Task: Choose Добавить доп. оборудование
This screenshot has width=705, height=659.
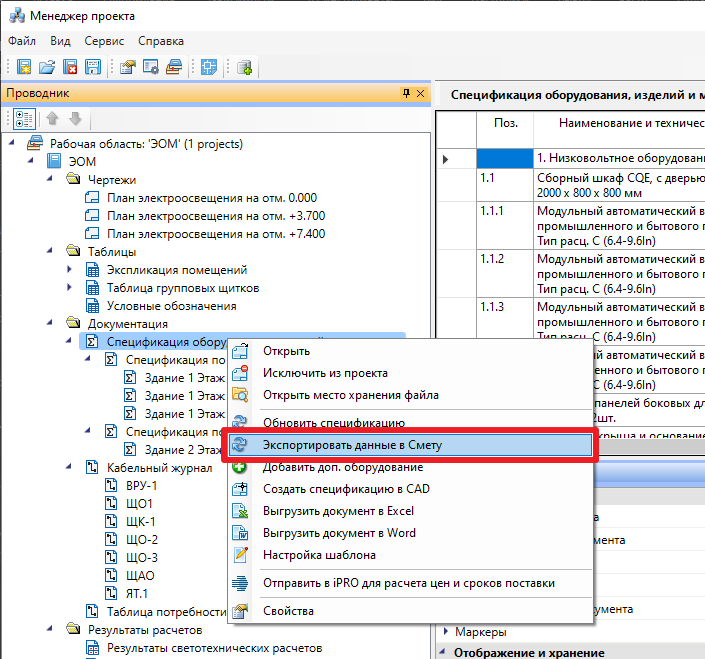Action: 411,467
